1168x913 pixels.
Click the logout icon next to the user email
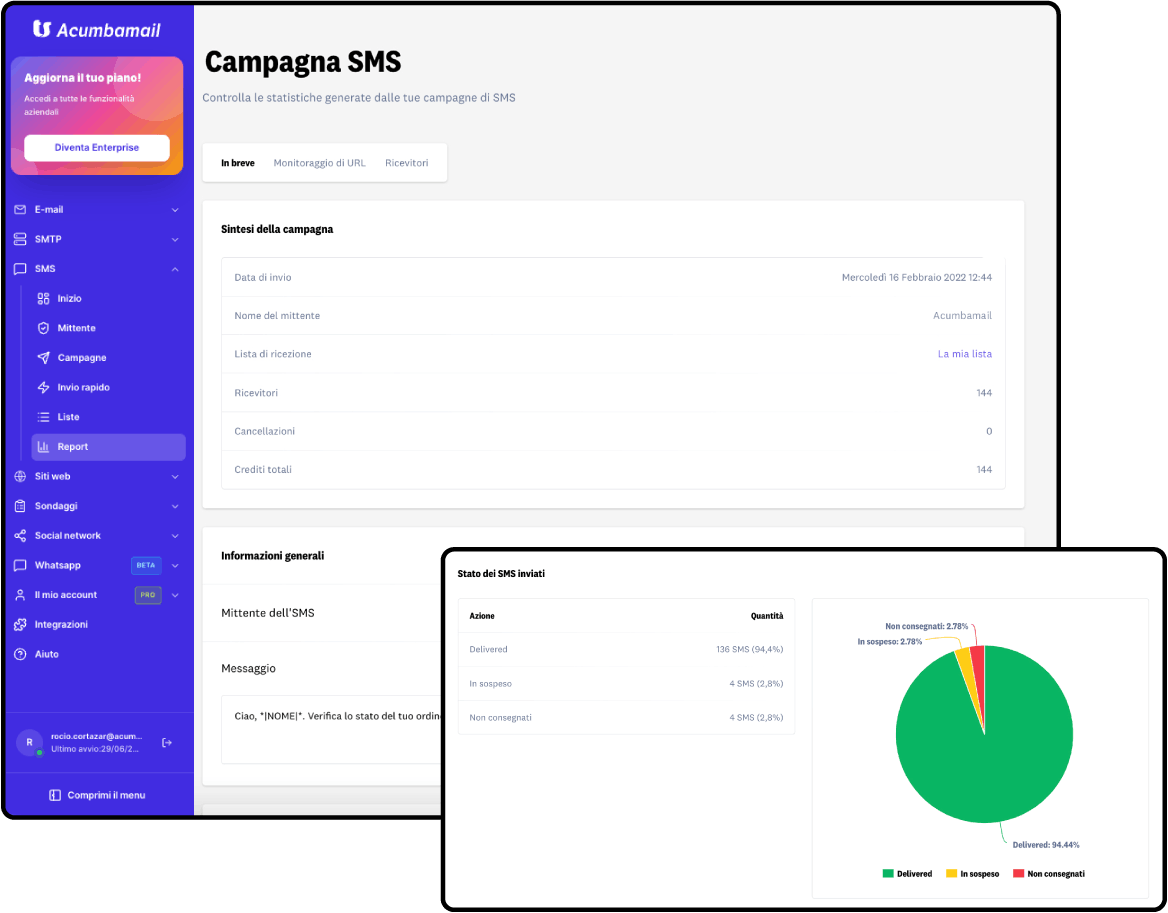167,742
